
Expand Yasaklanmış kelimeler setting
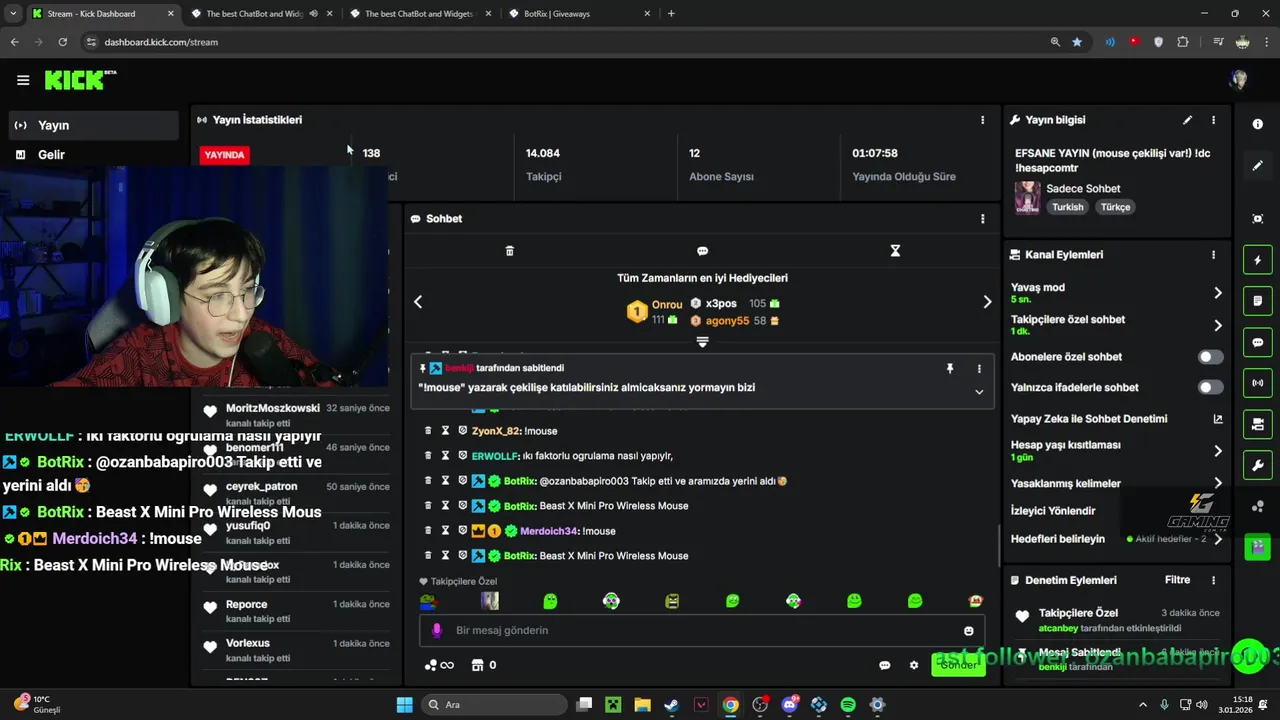(1217, 483)
